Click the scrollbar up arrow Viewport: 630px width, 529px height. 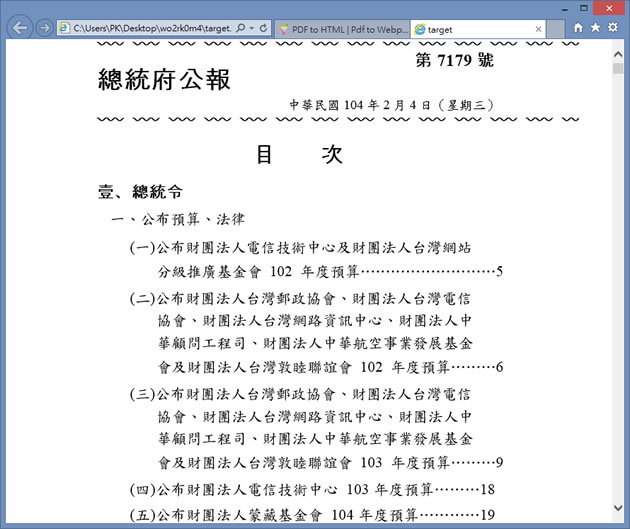pyautogui.click(x=618, y=54)
